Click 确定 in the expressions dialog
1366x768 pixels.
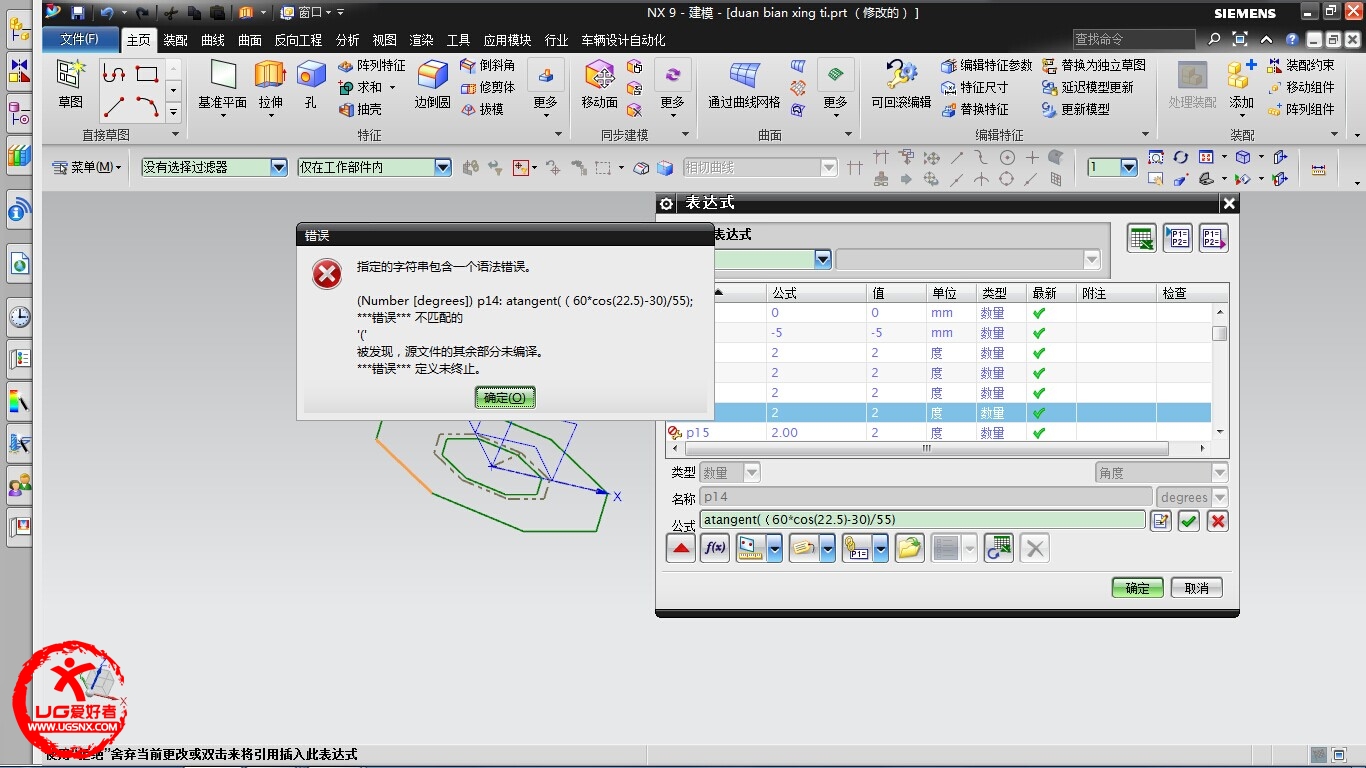[1138, 588]
